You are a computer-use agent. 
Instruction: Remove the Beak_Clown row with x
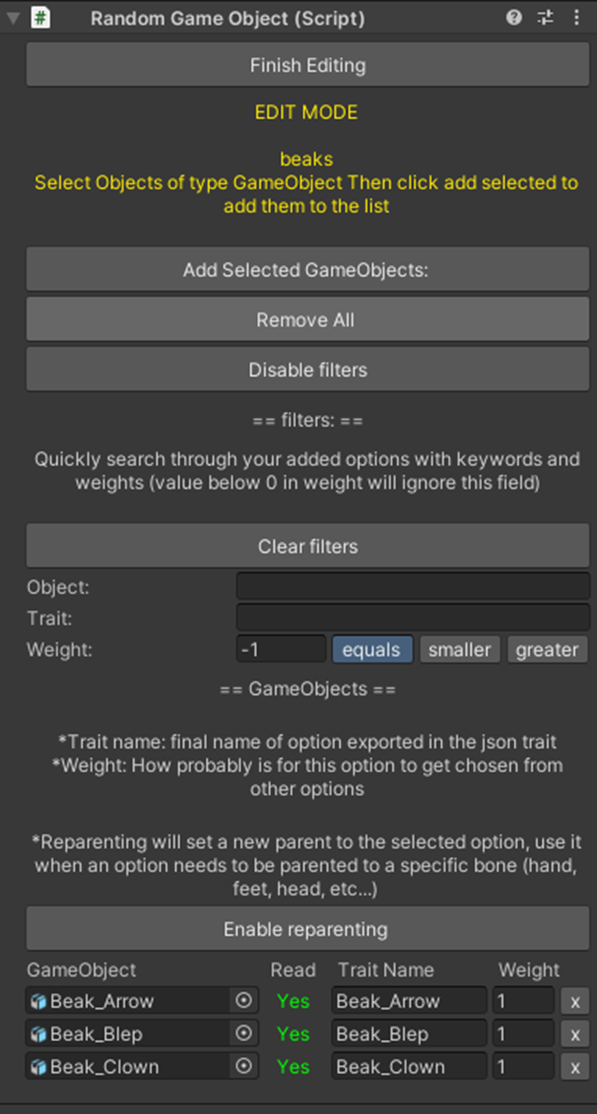coord(575,1067)
